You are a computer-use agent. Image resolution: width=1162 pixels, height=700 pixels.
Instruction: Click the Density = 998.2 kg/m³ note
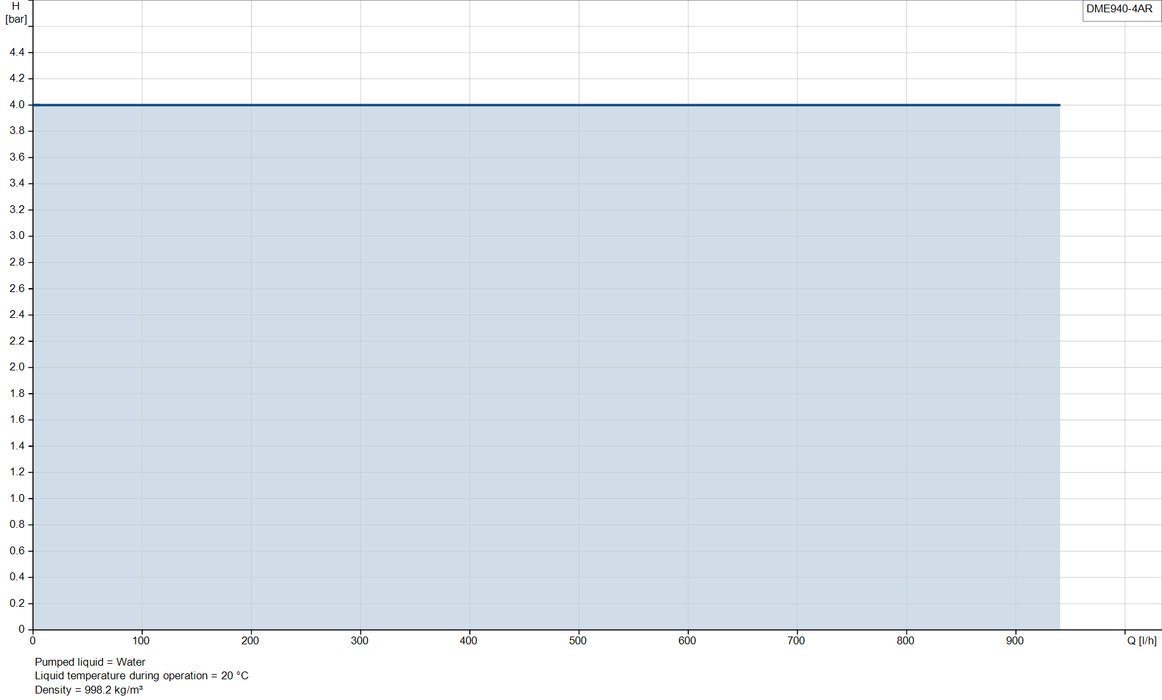pyautogui.click(x=88, y=690)
